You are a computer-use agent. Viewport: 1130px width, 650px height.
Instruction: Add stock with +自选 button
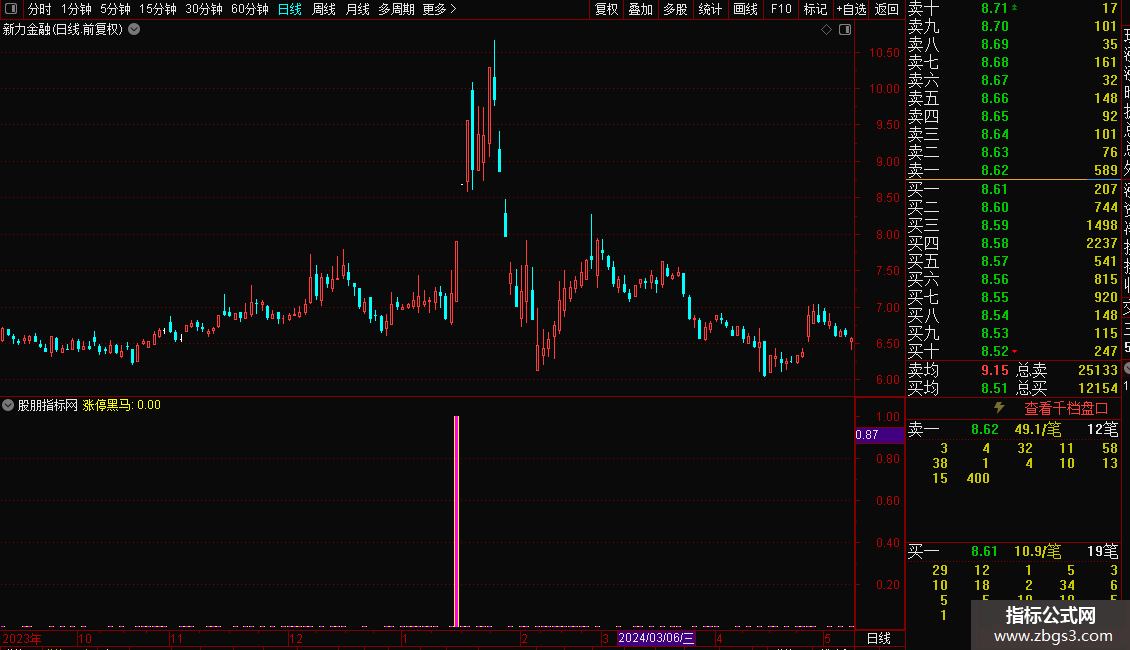(x=851, y=9)
